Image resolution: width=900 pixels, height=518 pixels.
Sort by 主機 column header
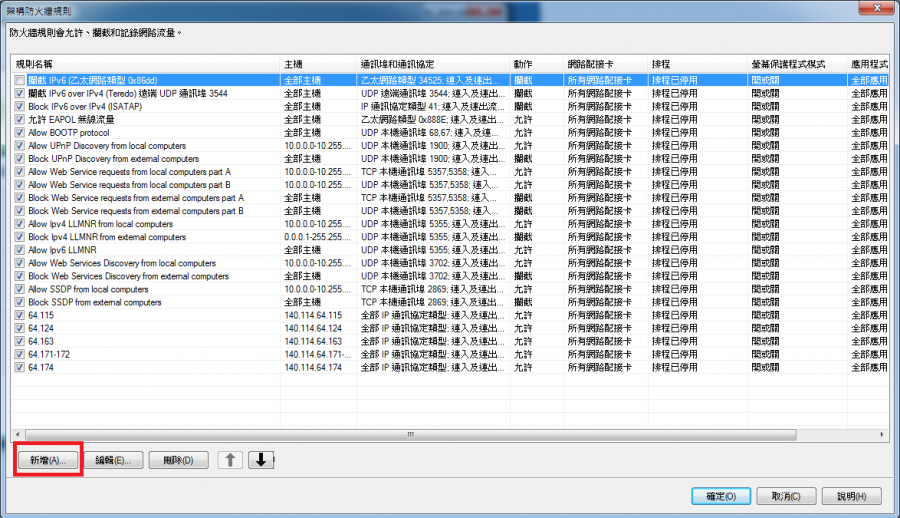pyautogui.click(x=318, y=63)
